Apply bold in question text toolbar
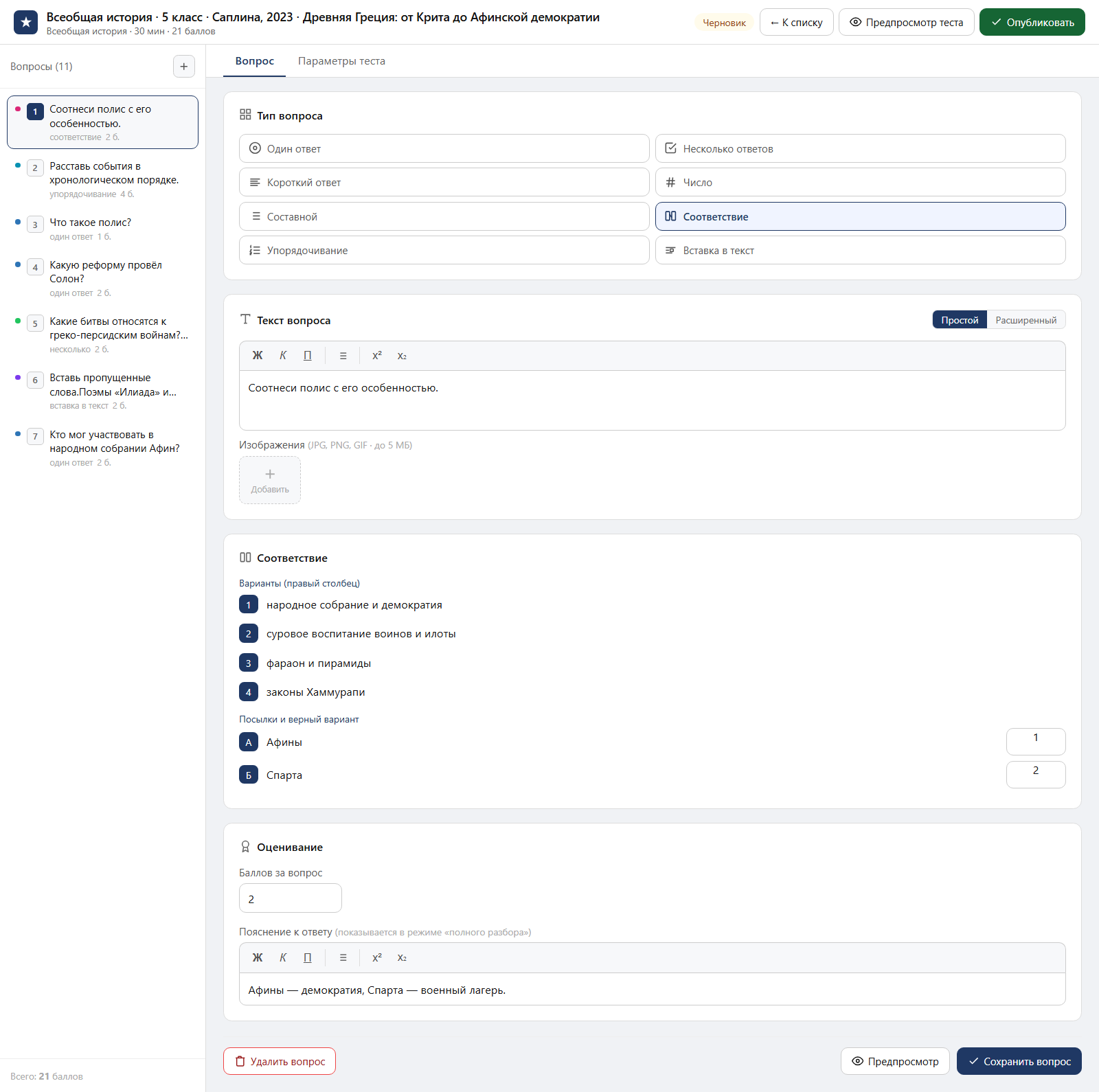This screenshot has height=1092, width=1099. tap(258, 356)
